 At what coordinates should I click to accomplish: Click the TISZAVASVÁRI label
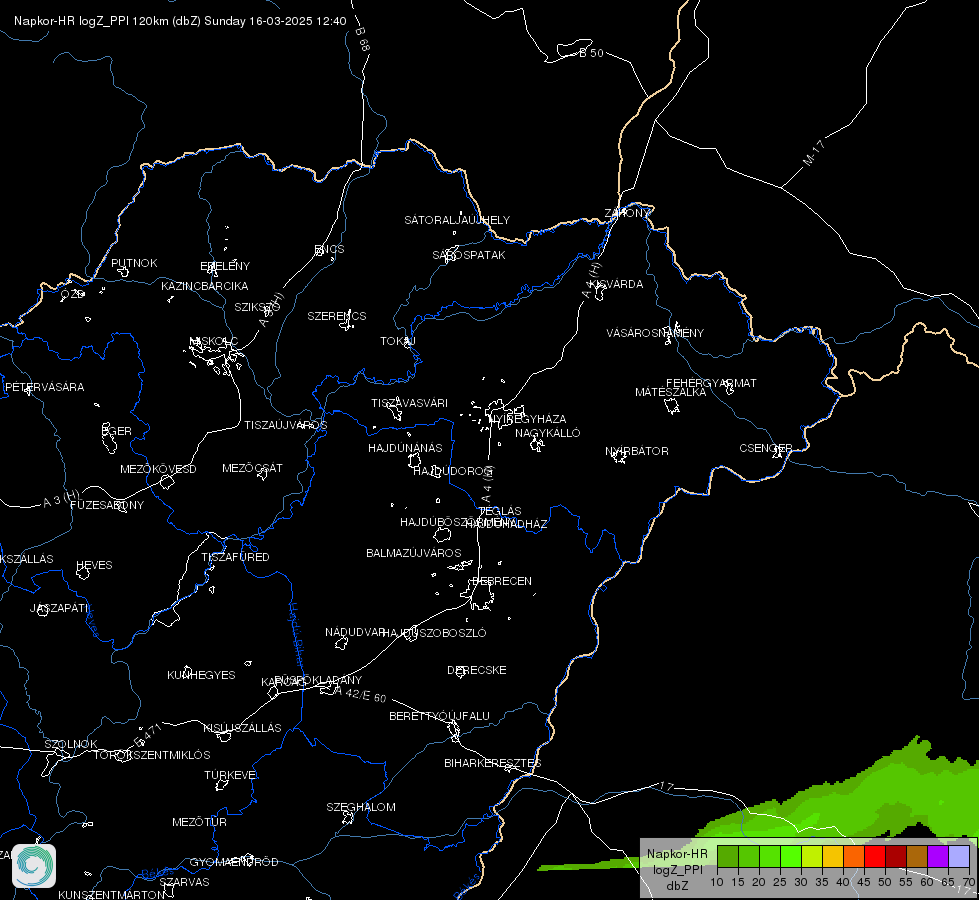(x=410, y=403)
